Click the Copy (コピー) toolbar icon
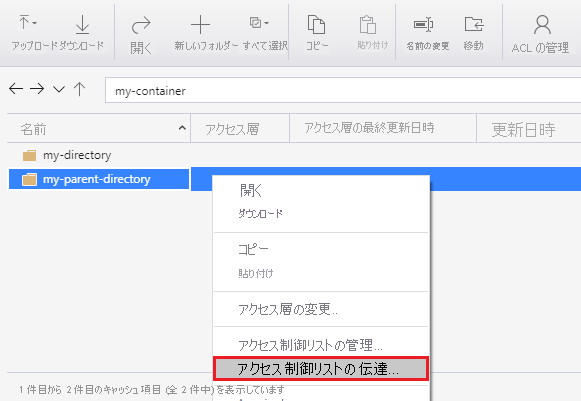The width and height of the screenshot is (581, 401). click(316, 24)
